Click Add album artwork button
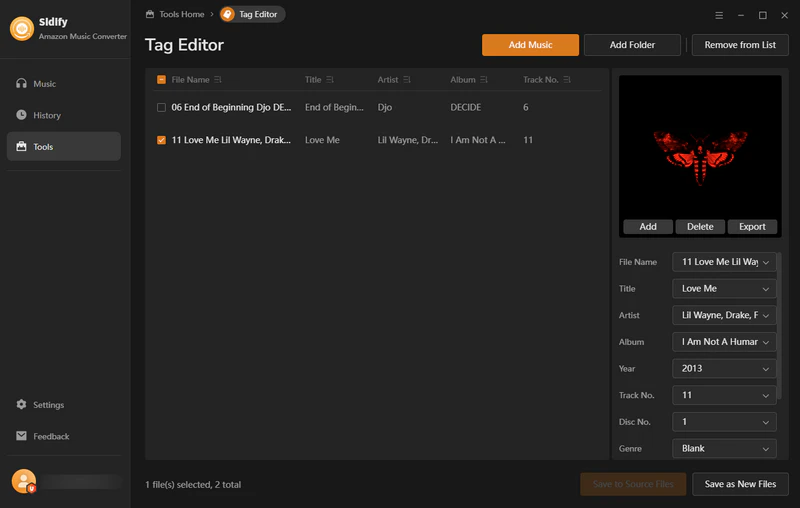The image size is (800, 508). pos(648,226)
